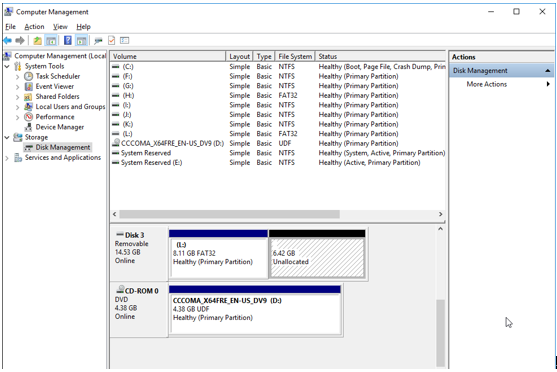Image resolution: width=557 pixels, height=372 pixels.
Task: Open the Help menu
Action: (83, 27)
